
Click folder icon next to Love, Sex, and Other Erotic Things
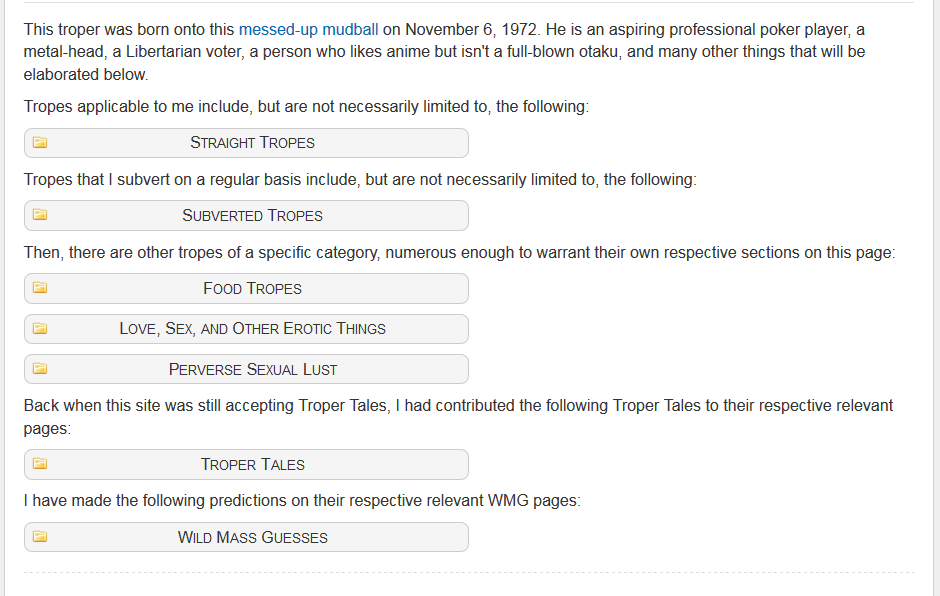[40, 329]
